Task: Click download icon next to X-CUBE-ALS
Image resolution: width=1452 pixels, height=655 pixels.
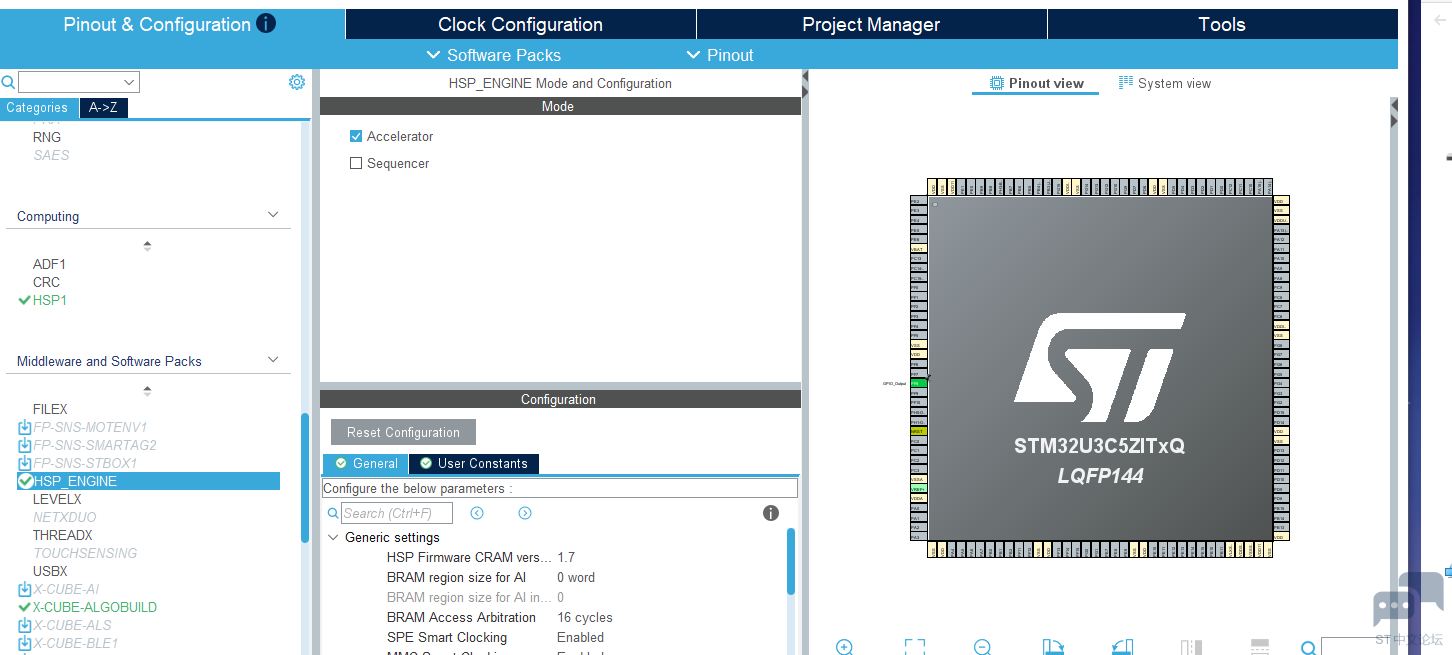Action: pos(25,625)
